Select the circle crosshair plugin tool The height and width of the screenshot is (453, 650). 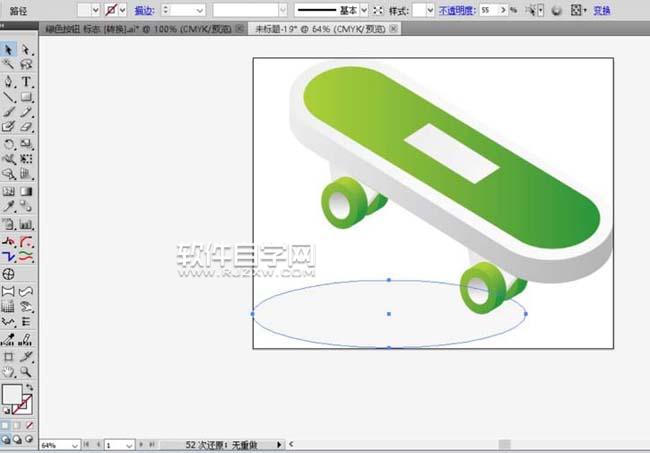(x=8, y=274)
